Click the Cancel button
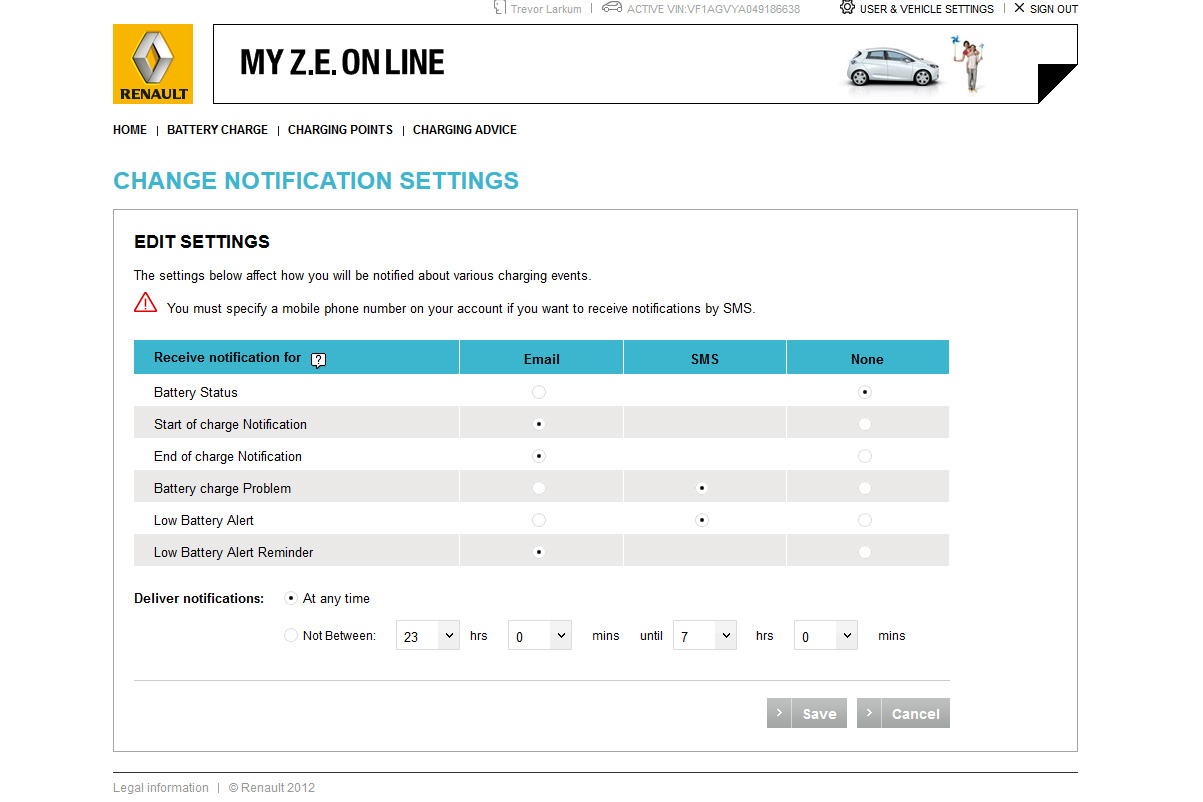The width and height of the screenshot is (1203, 802). (903, 713)
